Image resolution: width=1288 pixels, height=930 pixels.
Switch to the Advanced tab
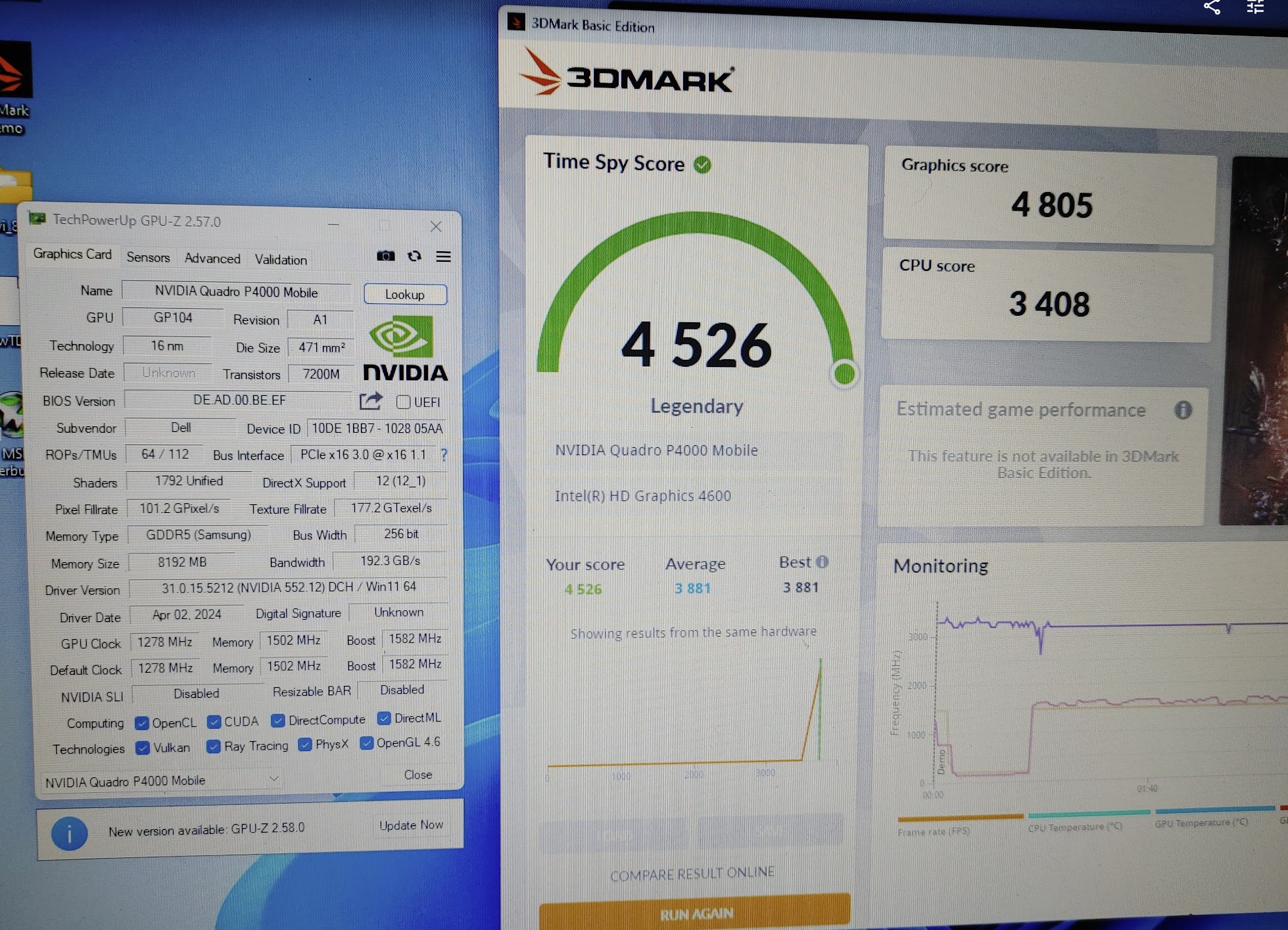[212, 258]
